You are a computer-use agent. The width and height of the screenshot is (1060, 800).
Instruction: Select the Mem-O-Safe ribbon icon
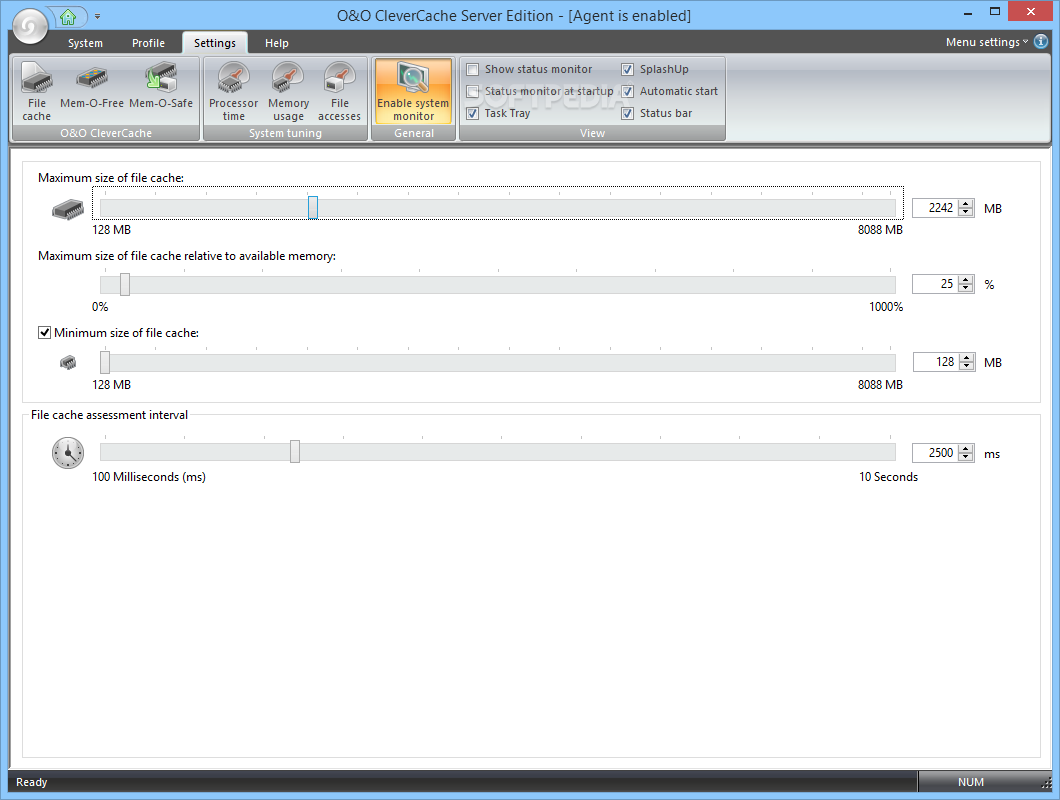pyautogui.click(x=161, y=85)
